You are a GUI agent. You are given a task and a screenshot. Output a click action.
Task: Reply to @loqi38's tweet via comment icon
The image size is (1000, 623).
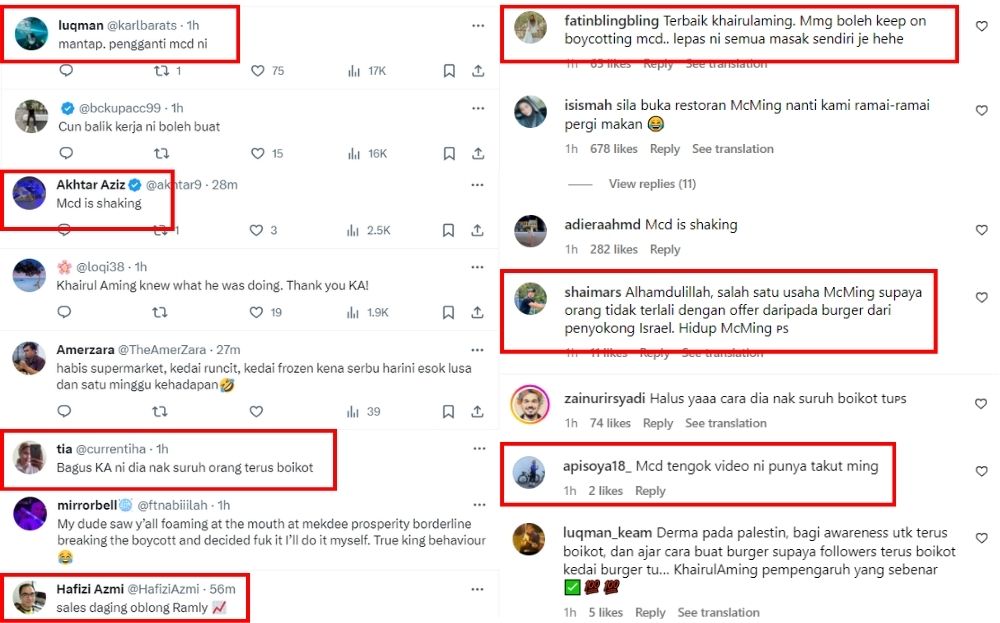[64, 312]
